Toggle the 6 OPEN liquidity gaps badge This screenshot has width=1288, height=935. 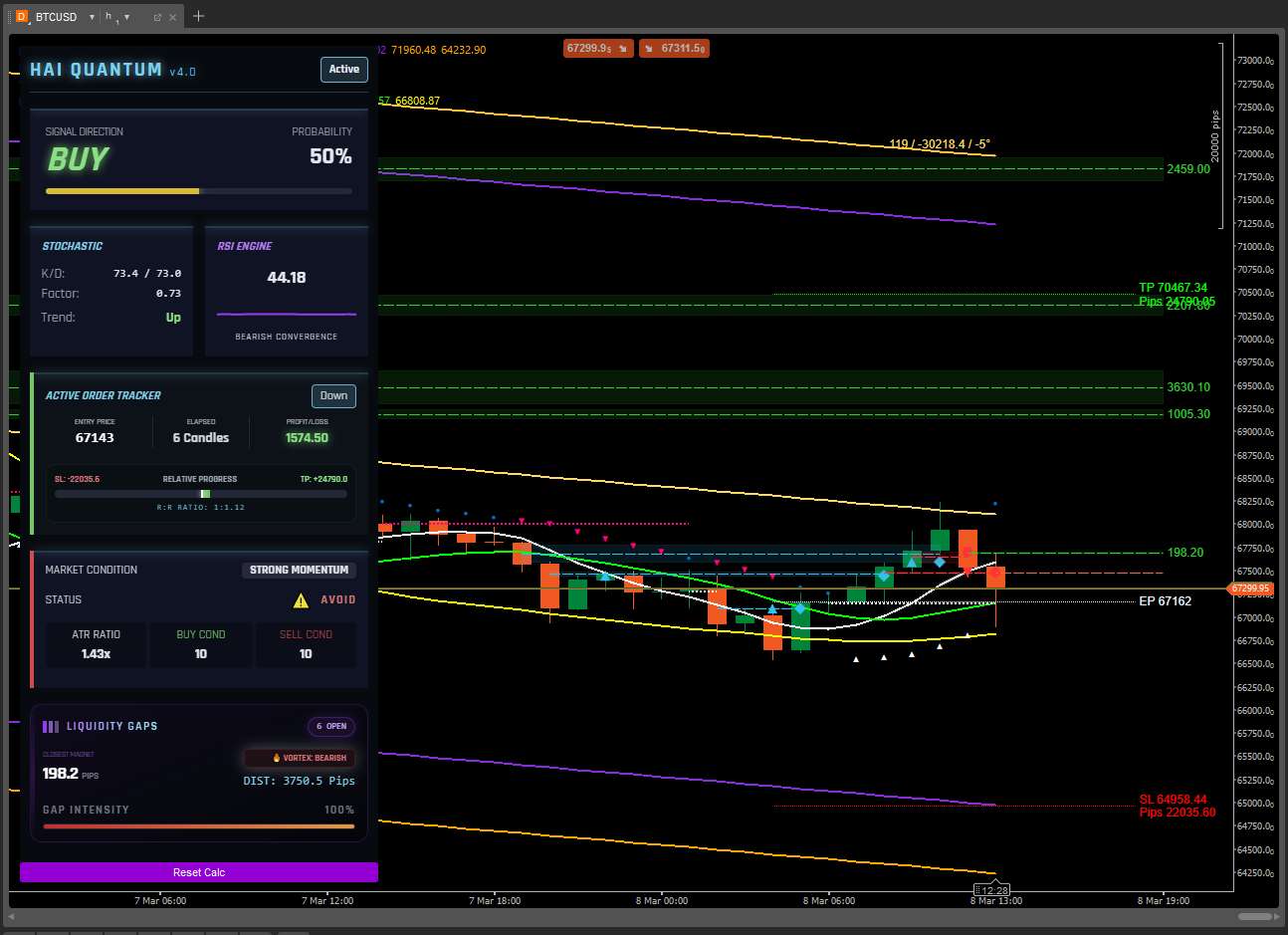[x=331, y=727]
